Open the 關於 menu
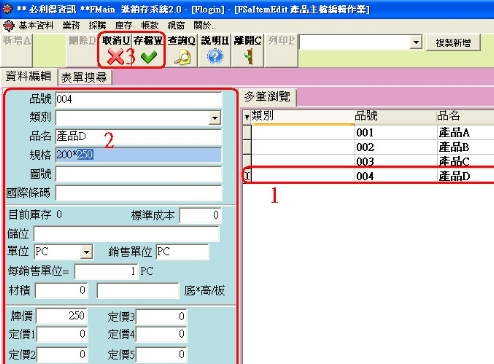Viewport: 494px width, 364px height. pyautogui.click(x=204, y=25)
